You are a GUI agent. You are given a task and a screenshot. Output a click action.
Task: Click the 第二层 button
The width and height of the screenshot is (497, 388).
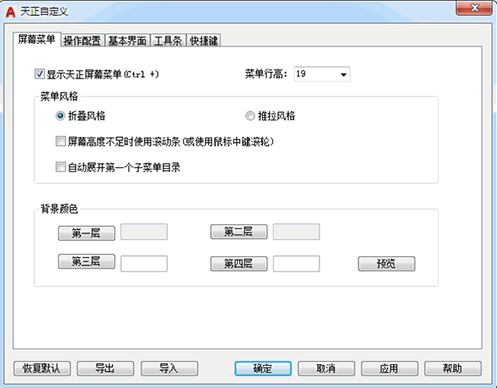pyautogui.click(x=239, y=232)
